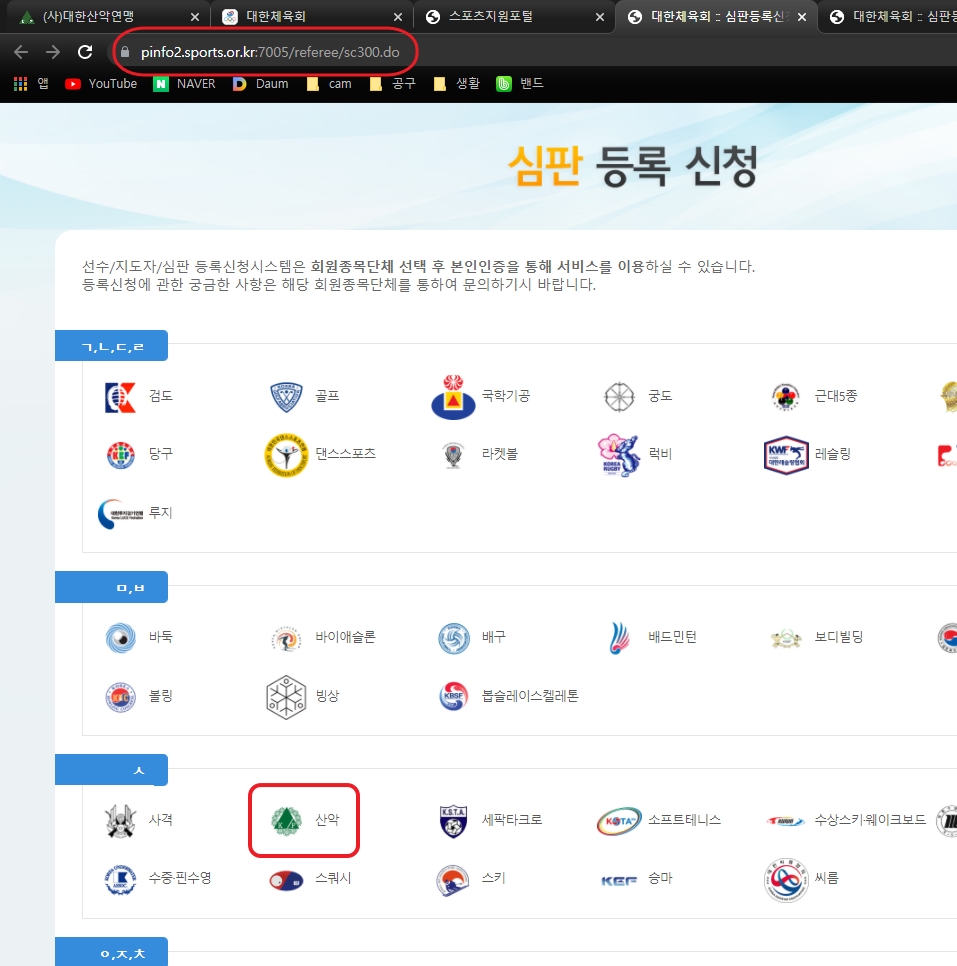Open the 빙상 snowflake hexagon icon
The width and height of the screenshot is (957, 966).
[286, 697]
